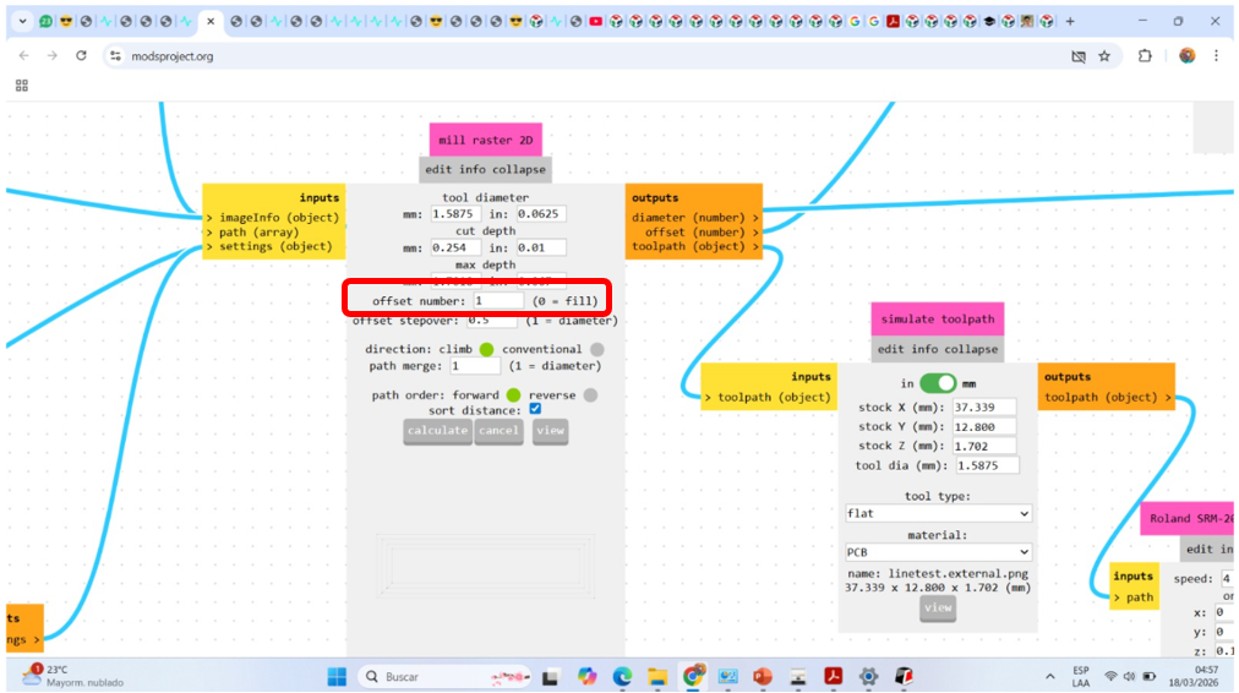
Task: Click cancel in mill raster 2D
Action: click(499, 431)
